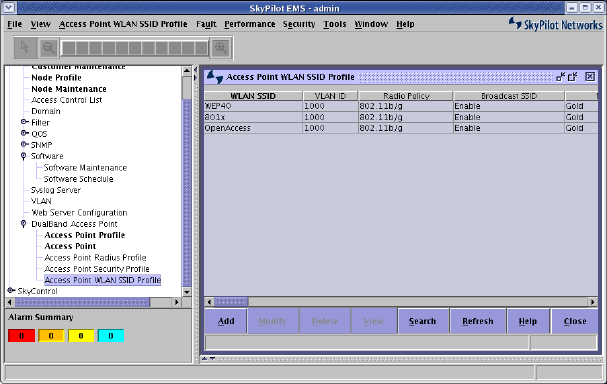Expand the SNMP tree node
607x384 pixels.
(24, 144)
